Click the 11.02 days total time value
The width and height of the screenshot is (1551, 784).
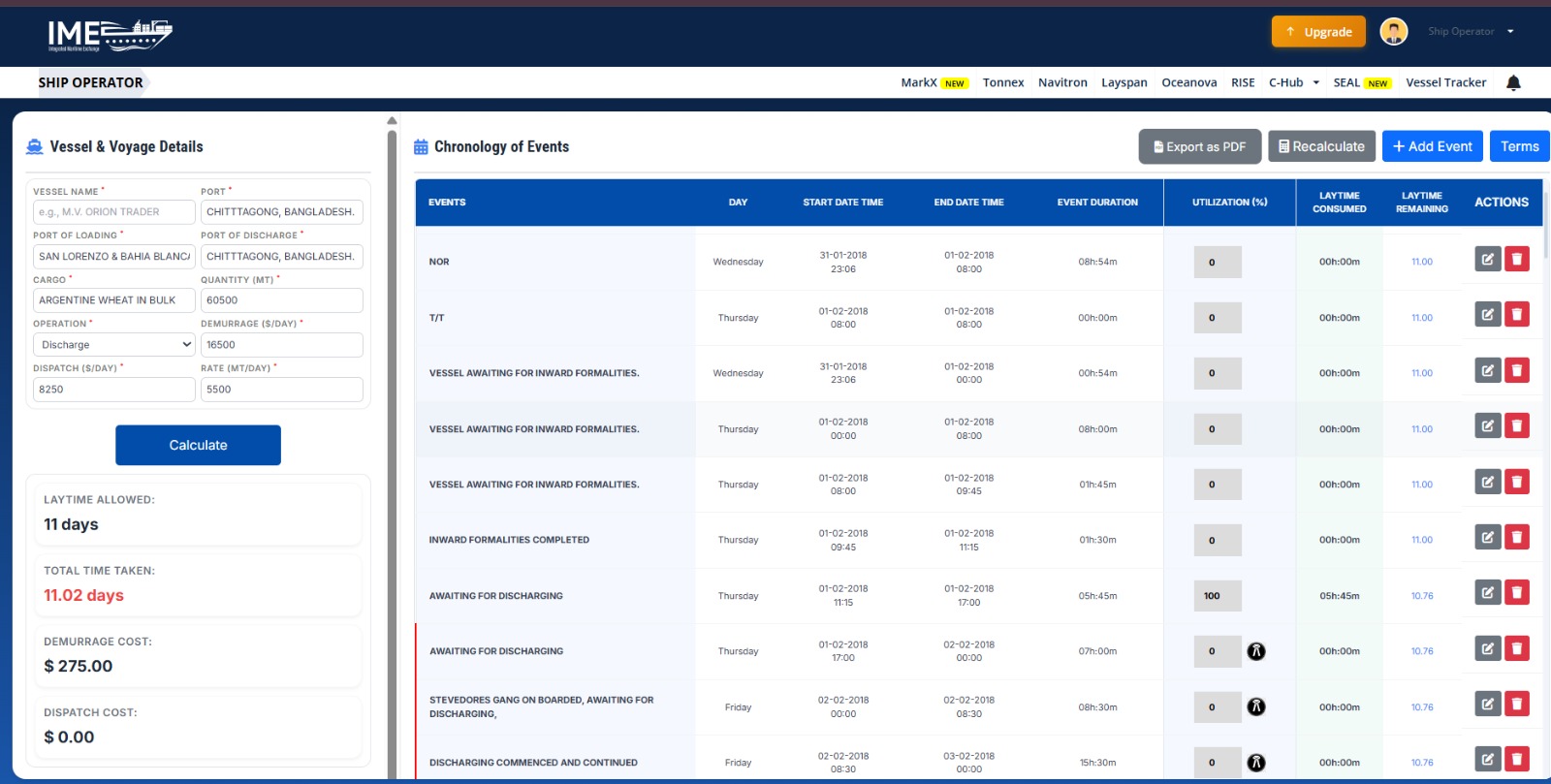click(x=83, y=595)
